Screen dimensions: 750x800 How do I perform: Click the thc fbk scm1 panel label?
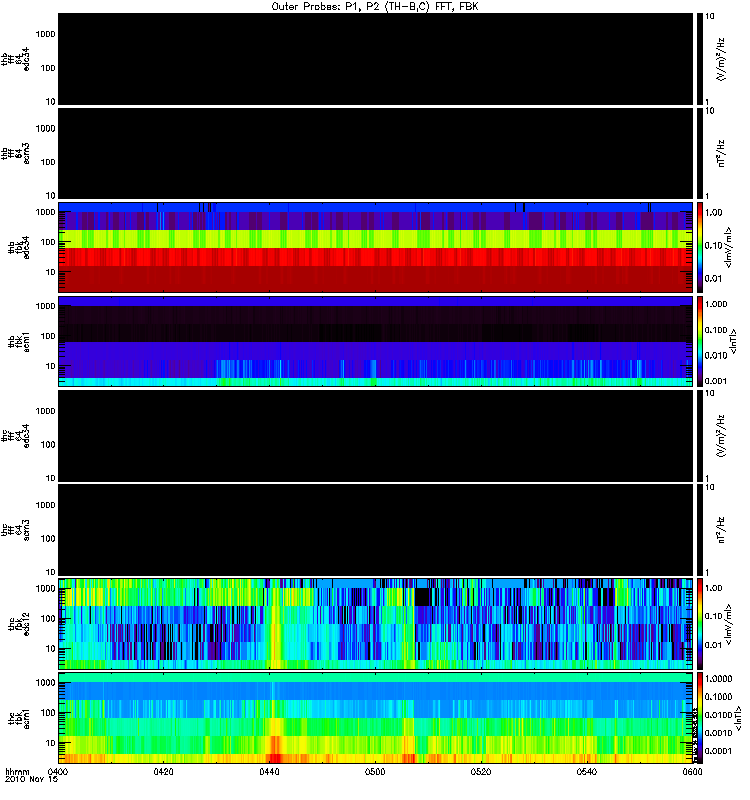(19, 718)
